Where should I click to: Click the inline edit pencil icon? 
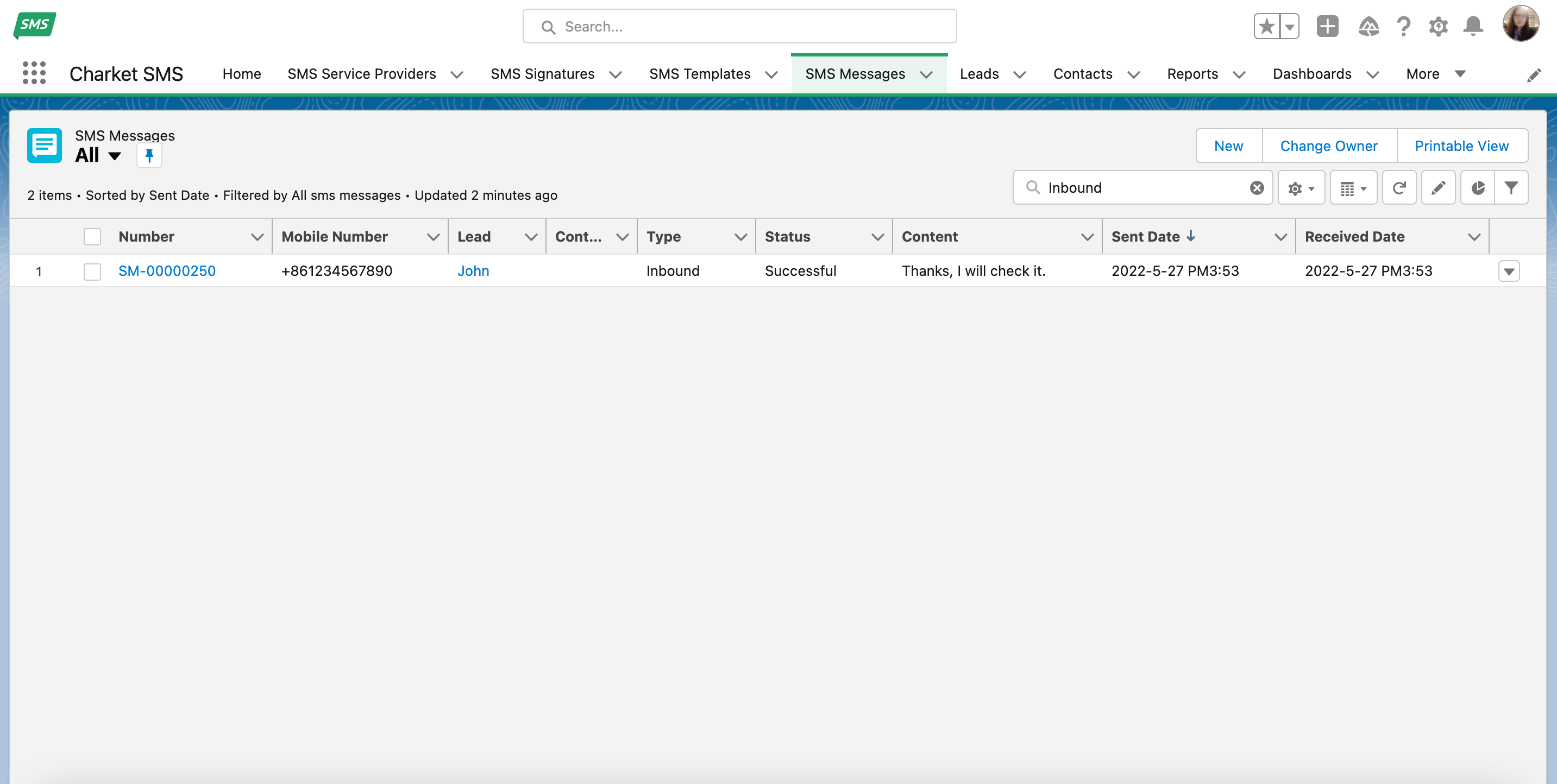pyautogui.click(x=1438, y=188)
